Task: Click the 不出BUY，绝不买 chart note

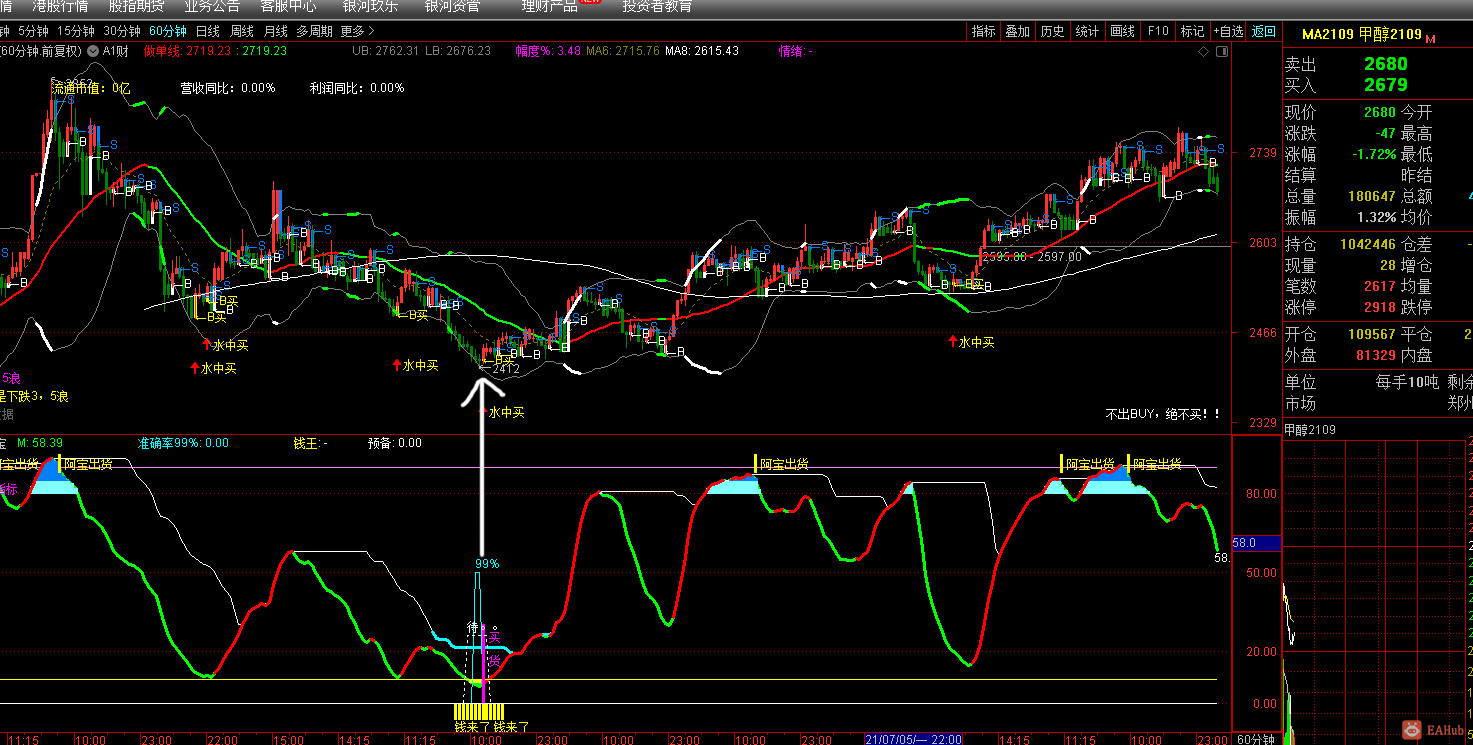Action: click(x=1163, y=413)
